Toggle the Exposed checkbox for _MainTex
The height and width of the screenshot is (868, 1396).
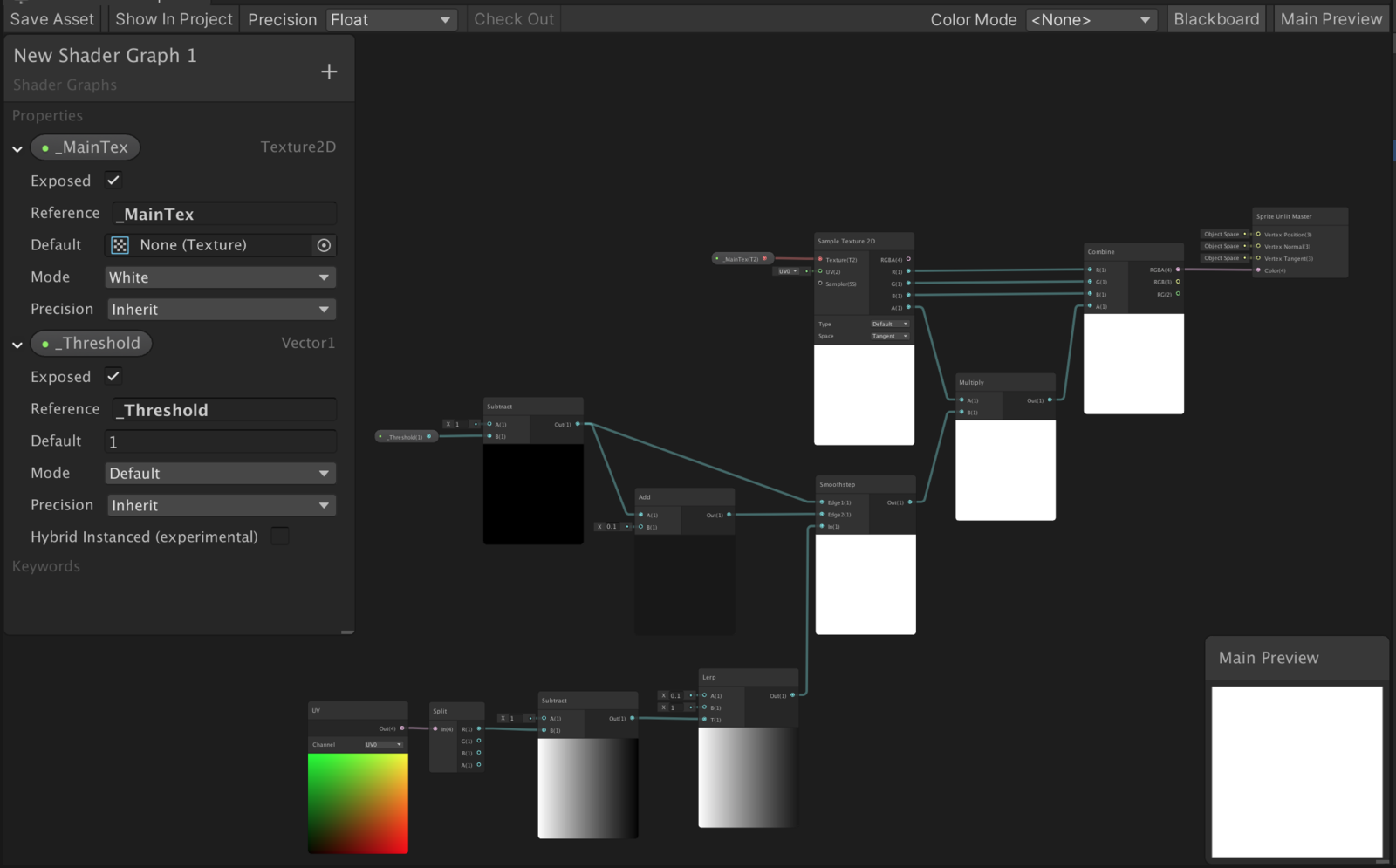[x=113, y=181]
